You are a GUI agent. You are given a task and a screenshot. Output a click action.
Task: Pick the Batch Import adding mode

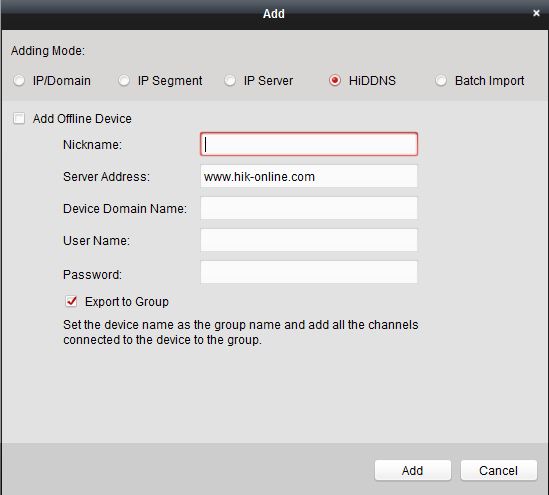pos(441,81)
